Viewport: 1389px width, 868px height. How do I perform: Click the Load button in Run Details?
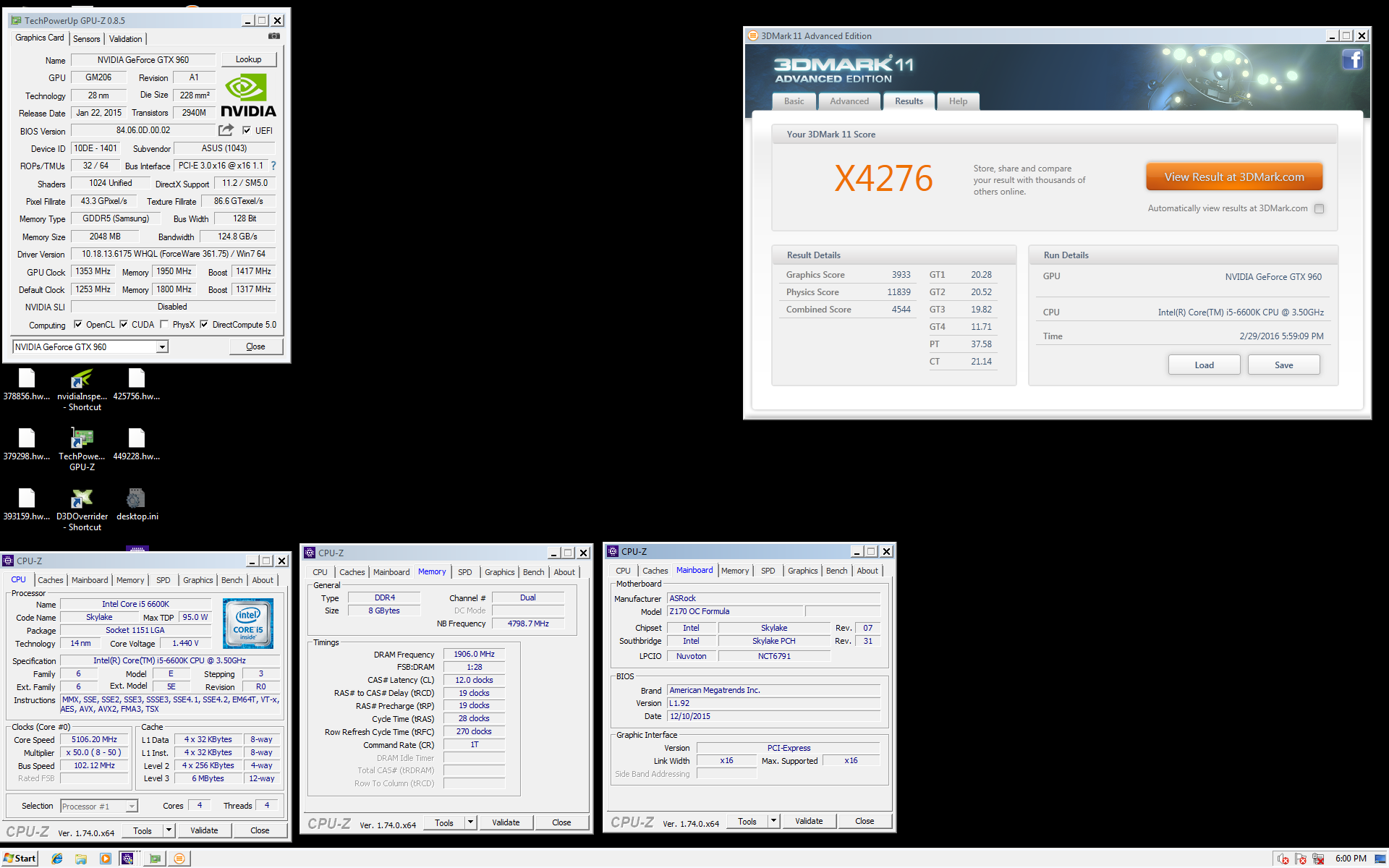pyautogui.click(x=1204, y=365)
